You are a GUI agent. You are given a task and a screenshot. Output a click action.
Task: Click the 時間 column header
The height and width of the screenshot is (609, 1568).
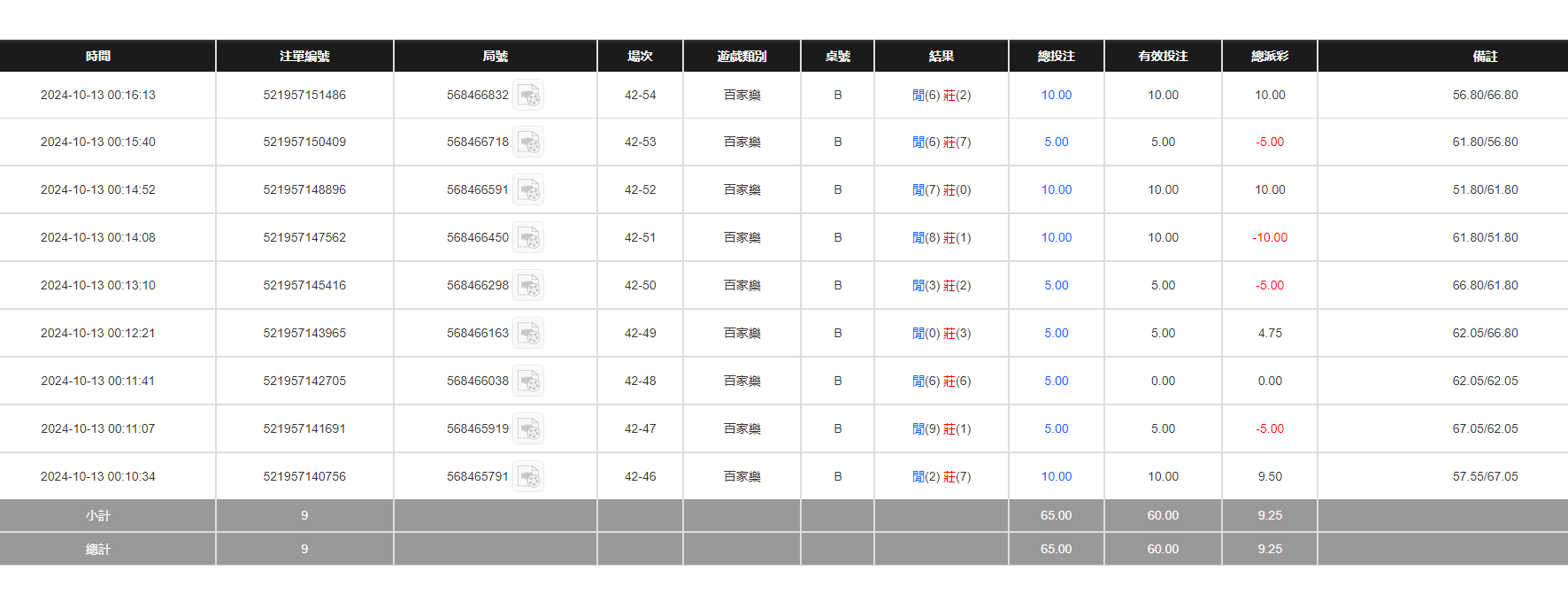tap(98, 57)
